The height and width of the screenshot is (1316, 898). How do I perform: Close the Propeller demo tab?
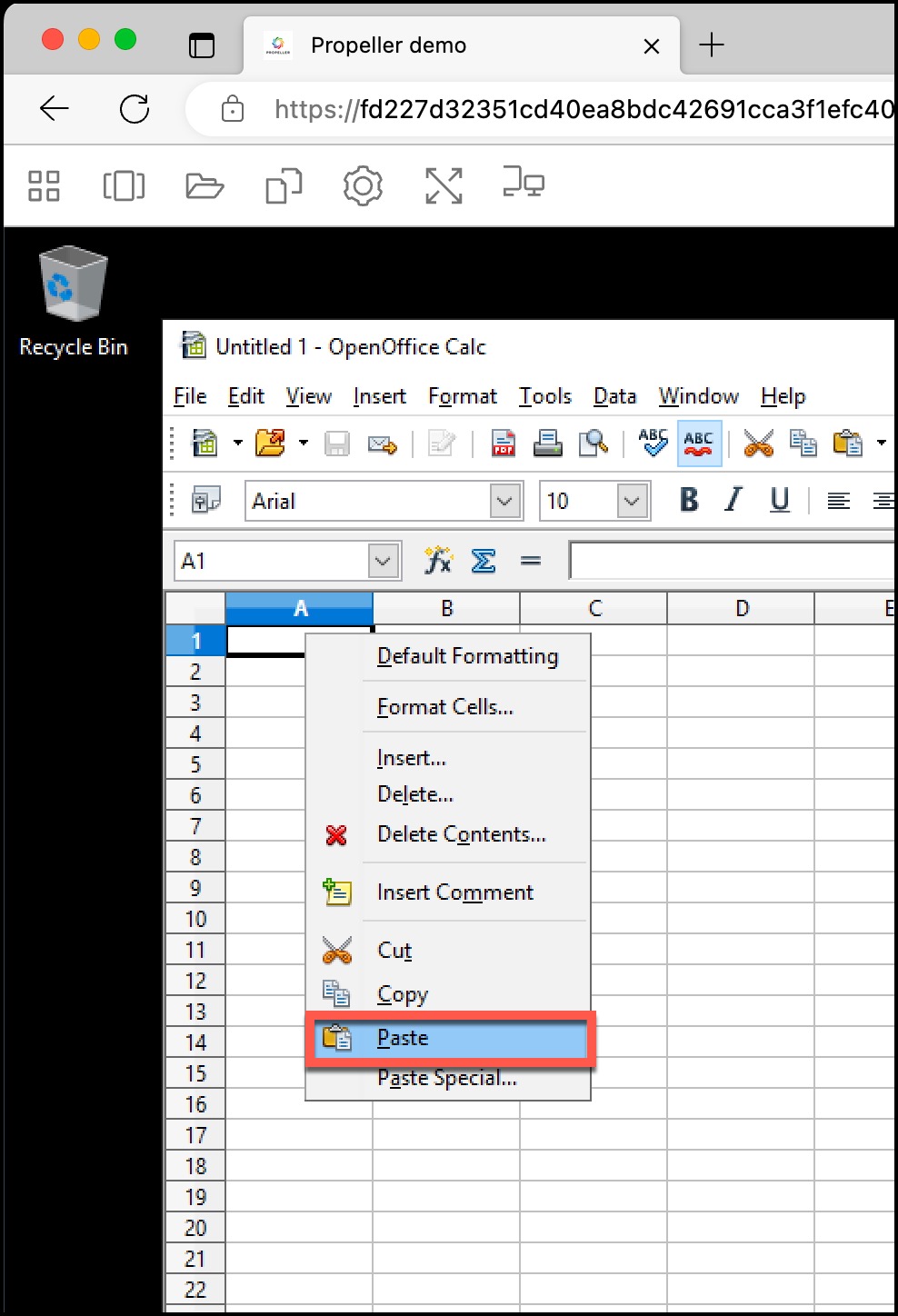tap(652, 46)
